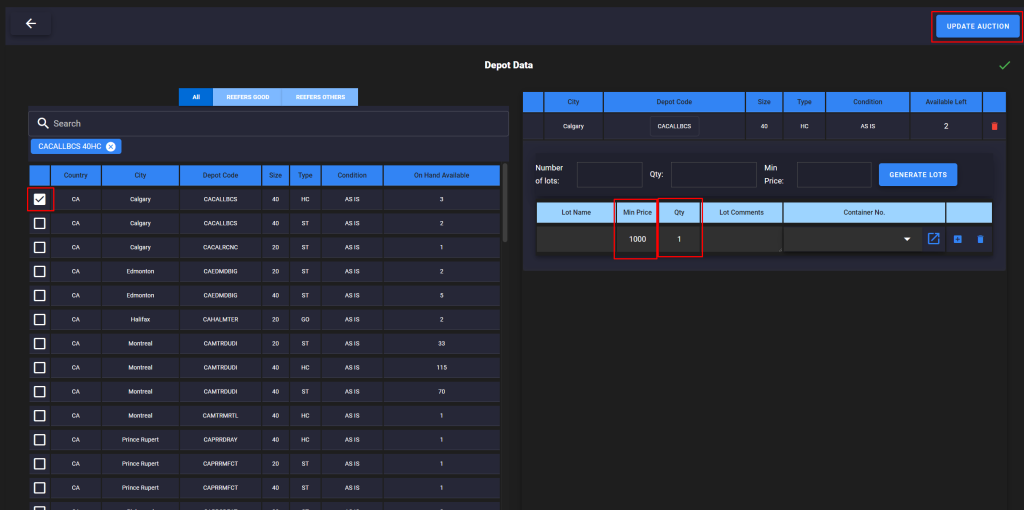Select the All tab
Image resolution: width=1024 pixels, height=510 pixels.
coord(196,97)
